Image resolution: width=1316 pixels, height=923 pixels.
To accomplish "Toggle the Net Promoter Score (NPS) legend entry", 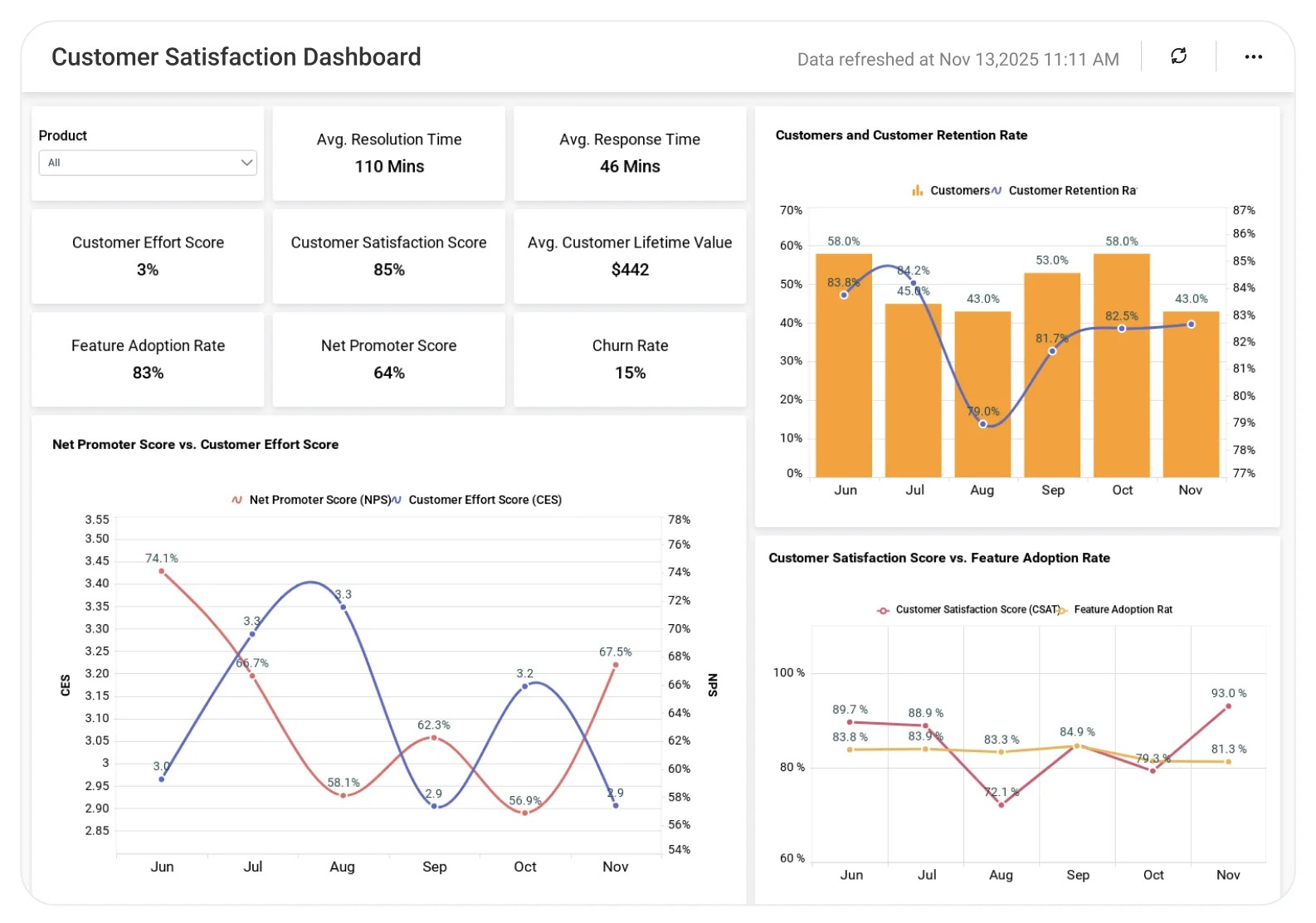I will click(312, 500).
